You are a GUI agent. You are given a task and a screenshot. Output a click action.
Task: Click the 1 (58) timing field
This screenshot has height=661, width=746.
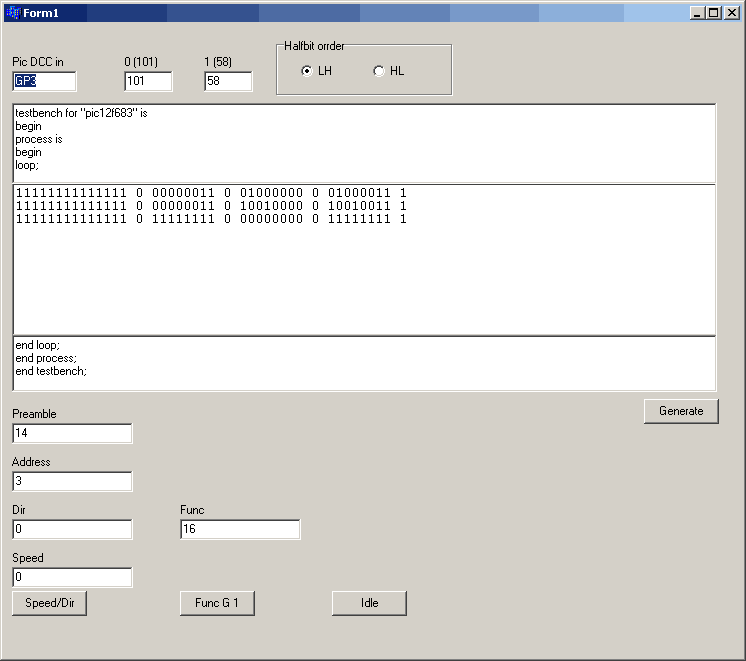(x=228, y=81)
